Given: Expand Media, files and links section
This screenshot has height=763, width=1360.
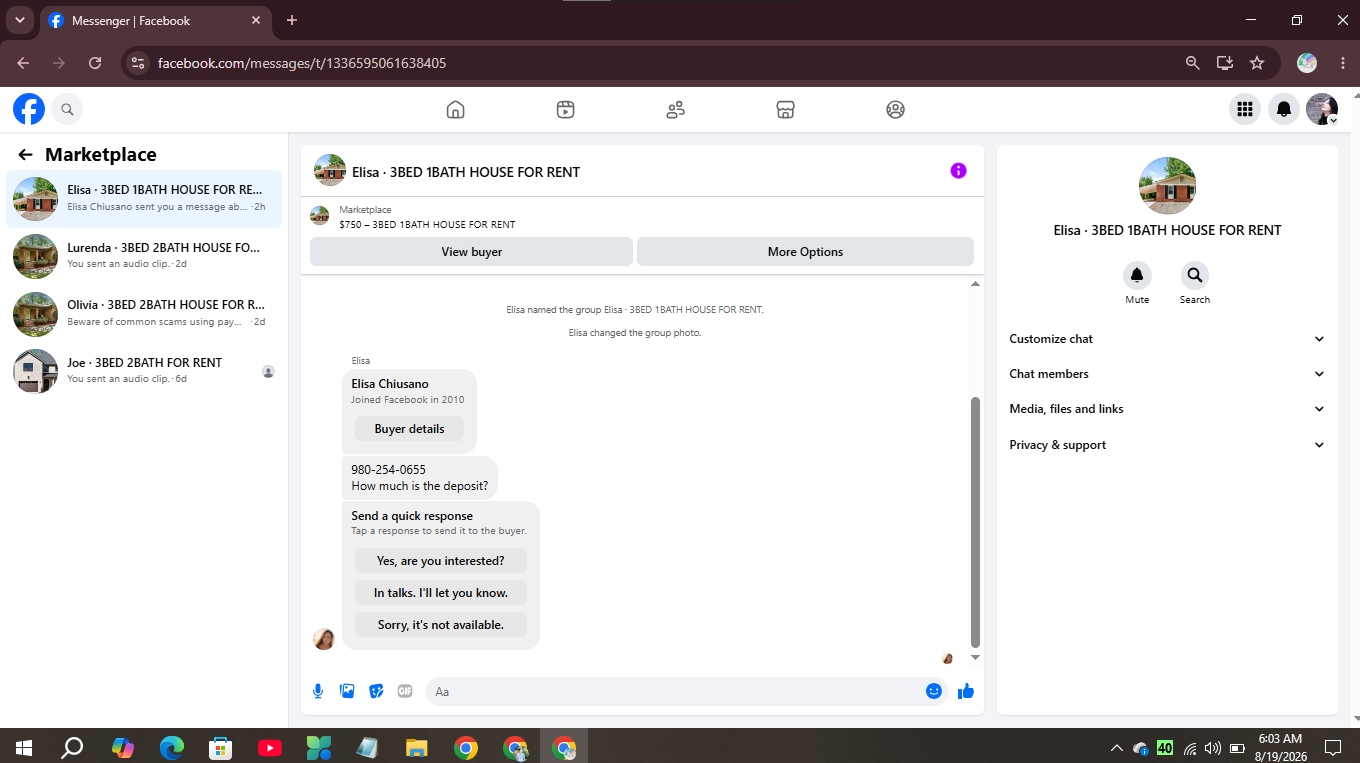Looking at the screenshot, I should [1167, 409].
